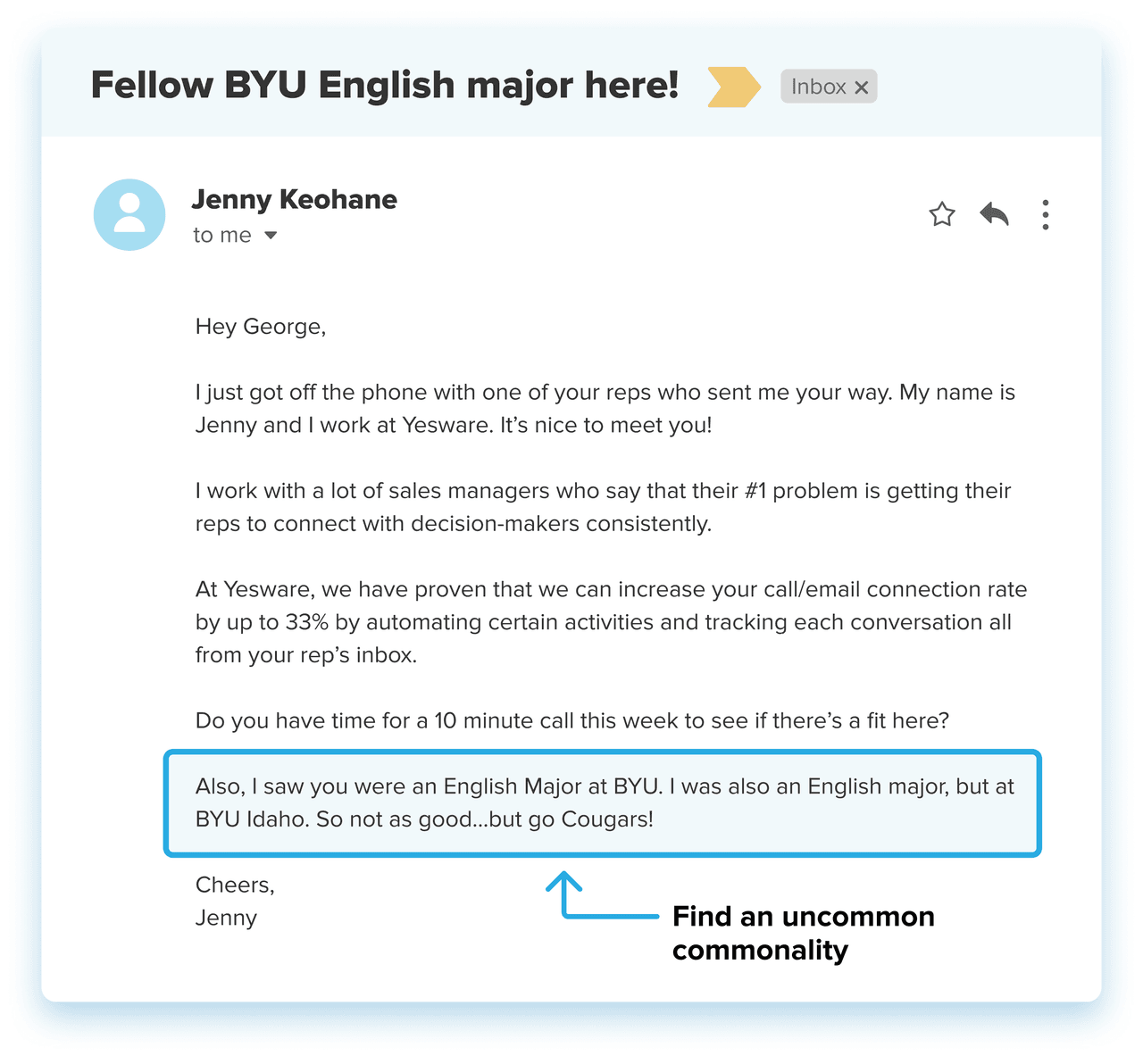The height and width of the screenshot is (1064, 1143).
Task: Select the subject "Fellow BYU English major here!"
Action: pos(385,86)
